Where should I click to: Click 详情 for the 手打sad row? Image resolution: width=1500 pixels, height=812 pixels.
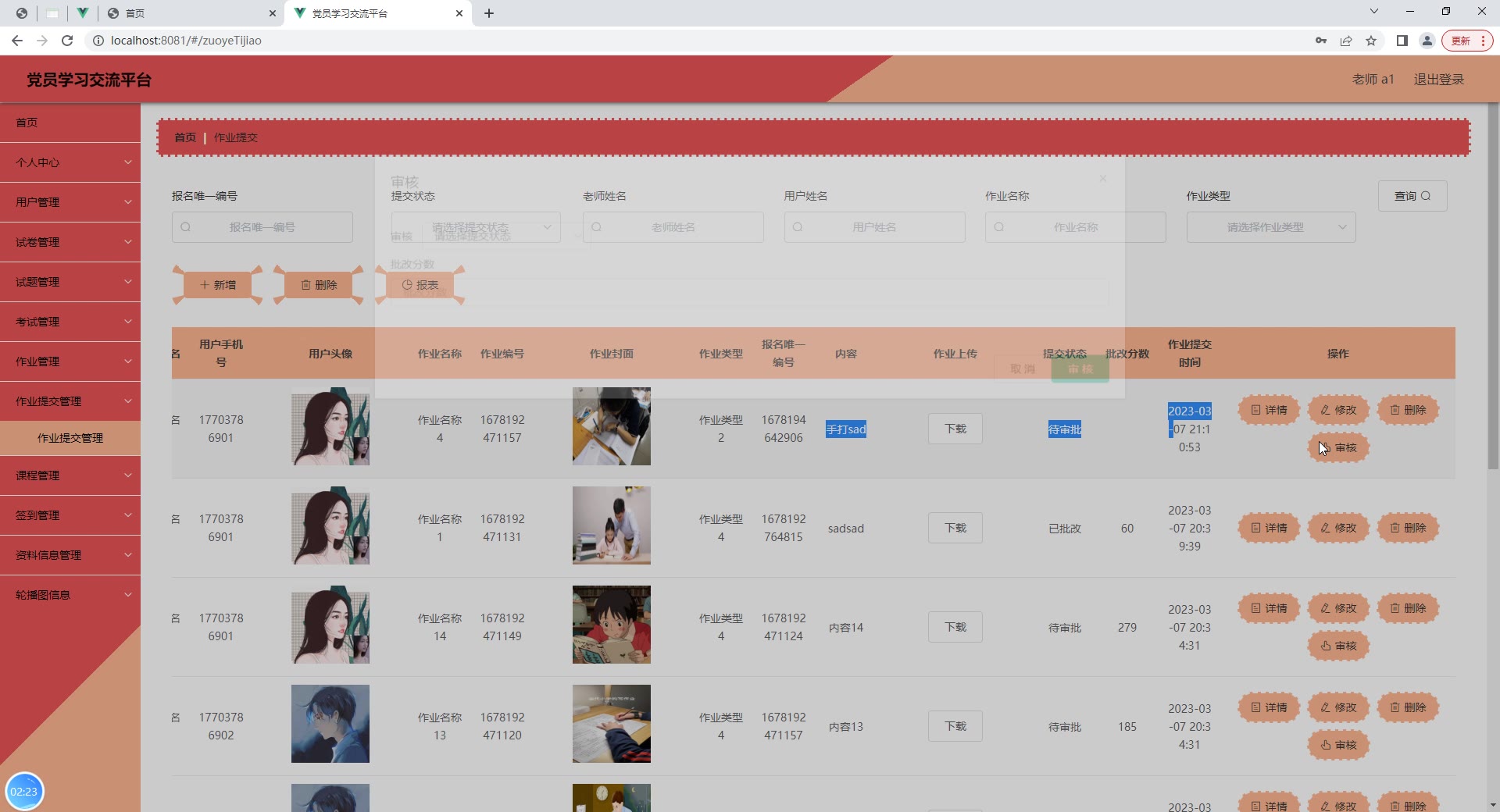pos(1269,410)
